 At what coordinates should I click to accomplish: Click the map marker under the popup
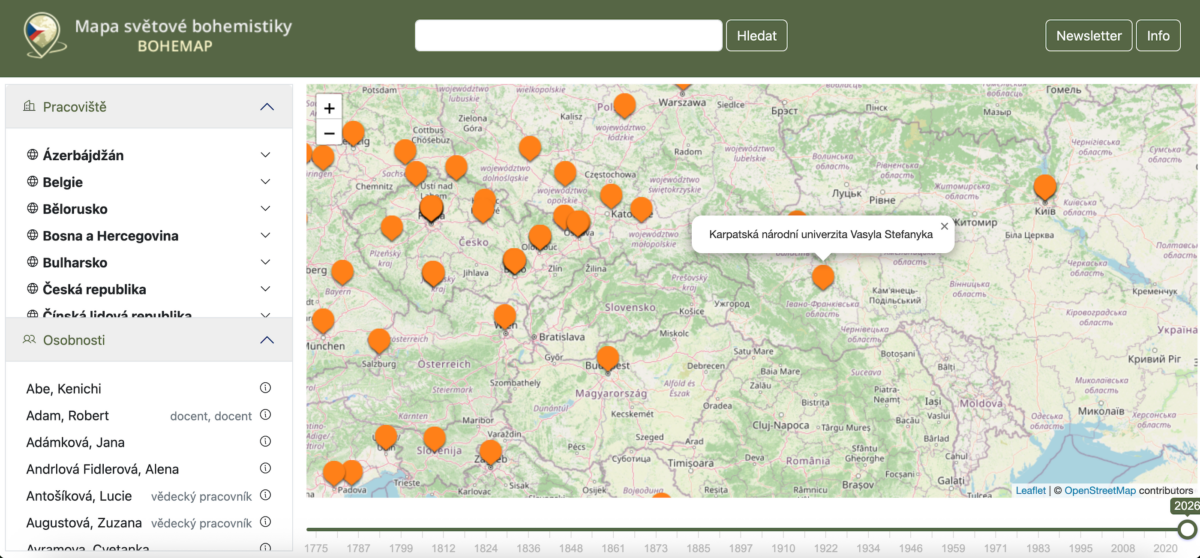pos(823,277)
